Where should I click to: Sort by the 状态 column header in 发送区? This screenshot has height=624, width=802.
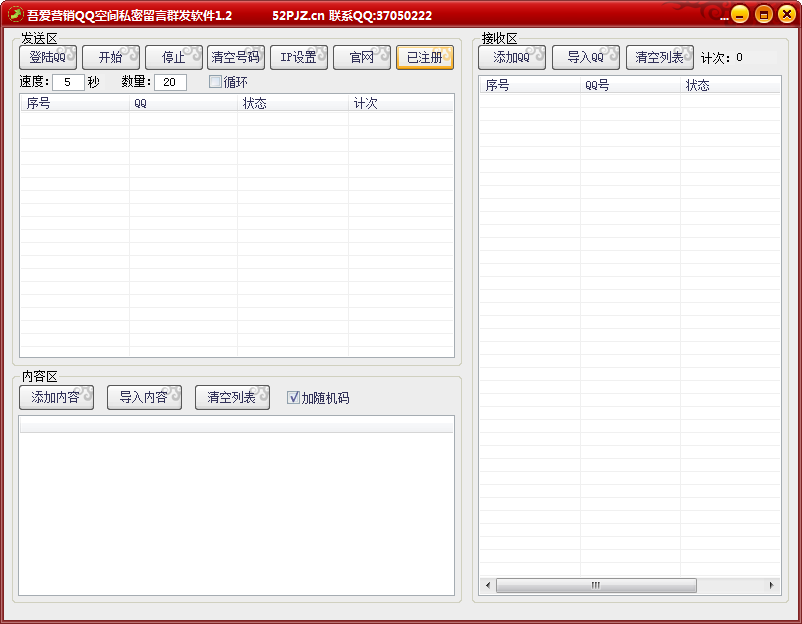point(291,103)
